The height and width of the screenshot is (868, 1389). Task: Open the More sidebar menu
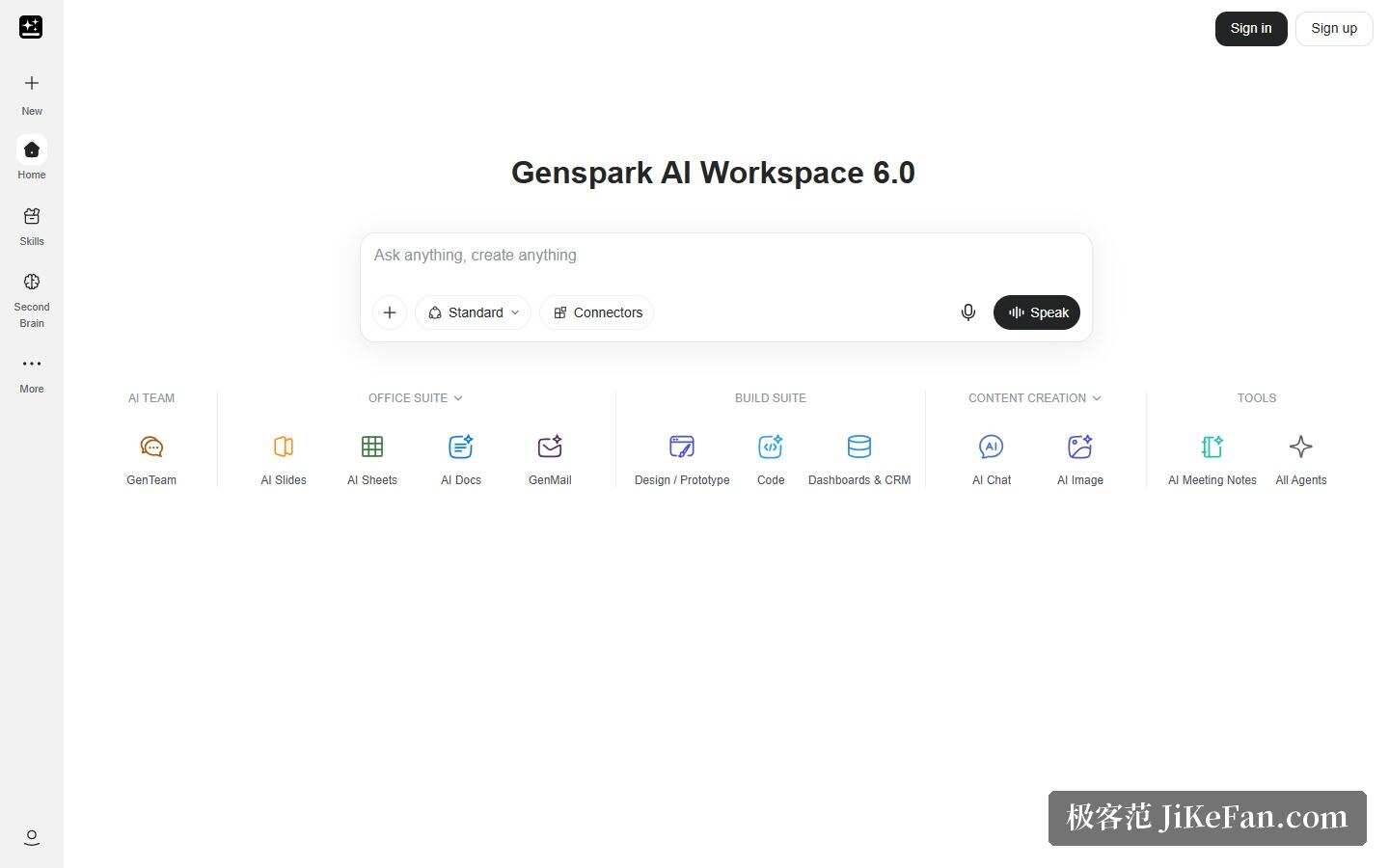32,373
